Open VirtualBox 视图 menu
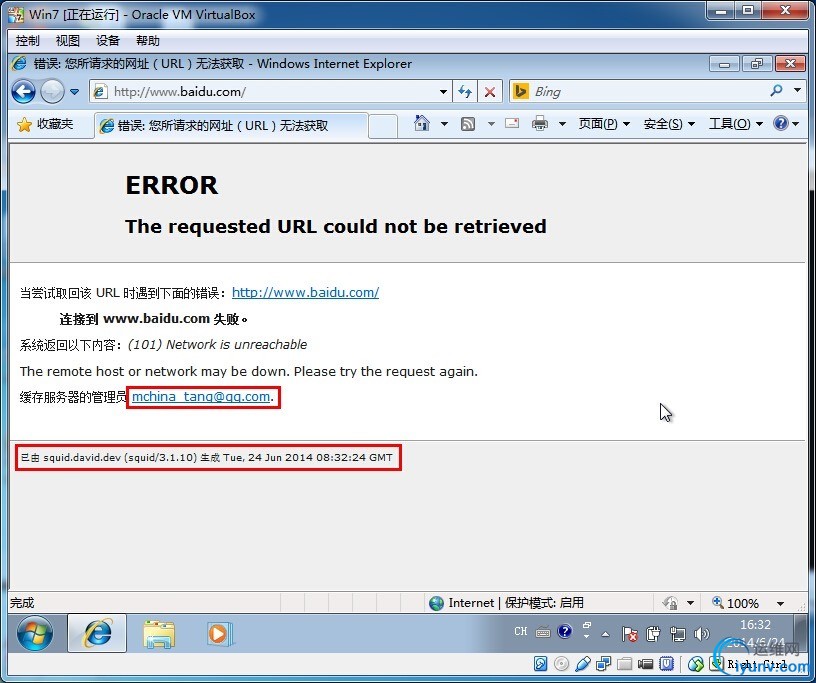The image size is (816, 683). point(68,41)
